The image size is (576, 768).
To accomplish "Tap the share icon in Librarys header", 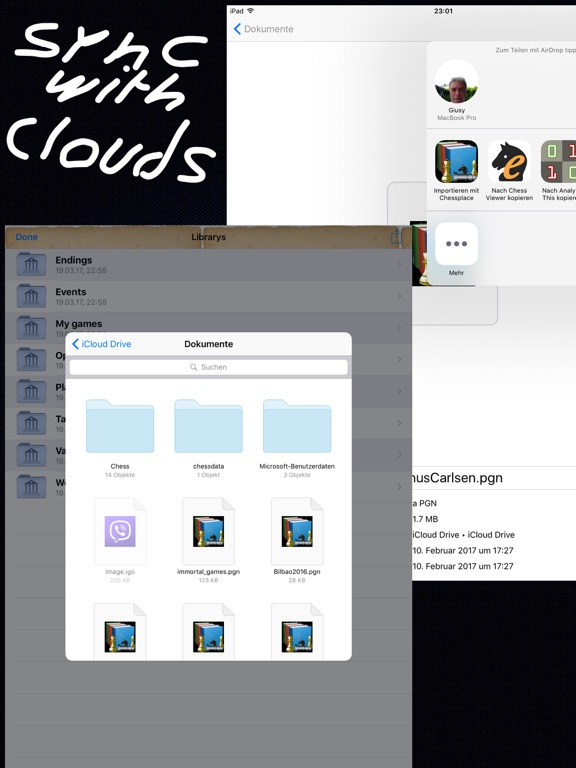I will 396,237.
